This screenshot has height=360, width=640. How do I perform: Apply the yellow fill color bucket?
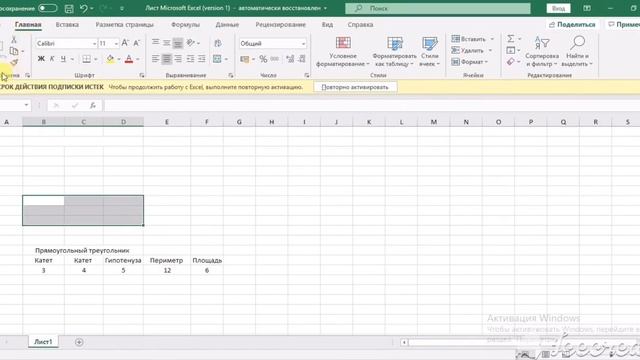(x=110, y=59)
